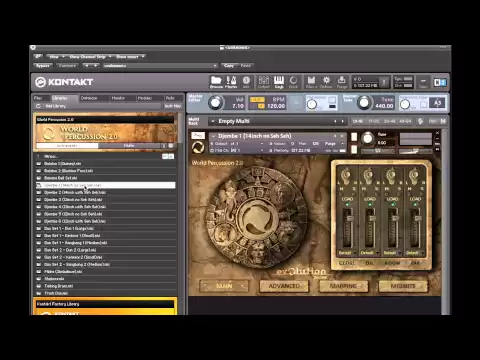480x360 pixels.
Task: Click the Evolution Series instrument logo
Action: [x=198, y=147]
